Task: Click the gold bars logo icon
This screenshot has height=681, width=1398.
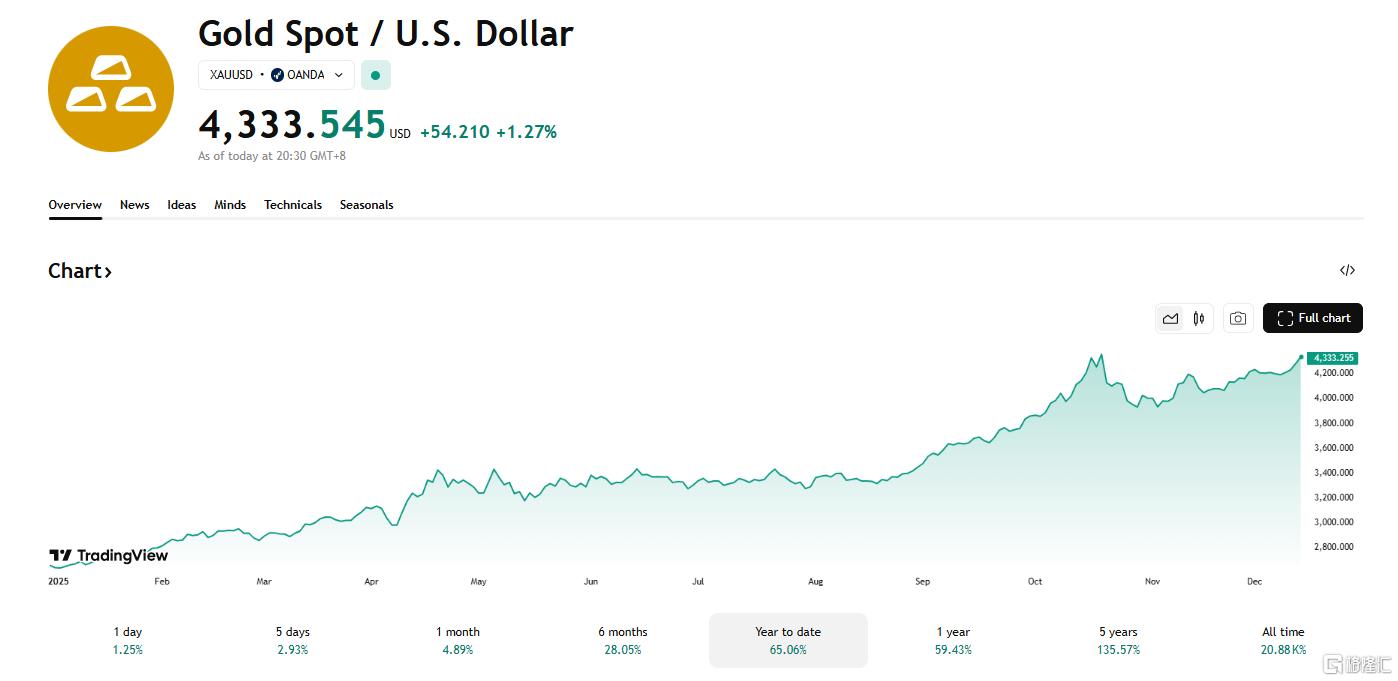Action: click(x=110, y=89)
